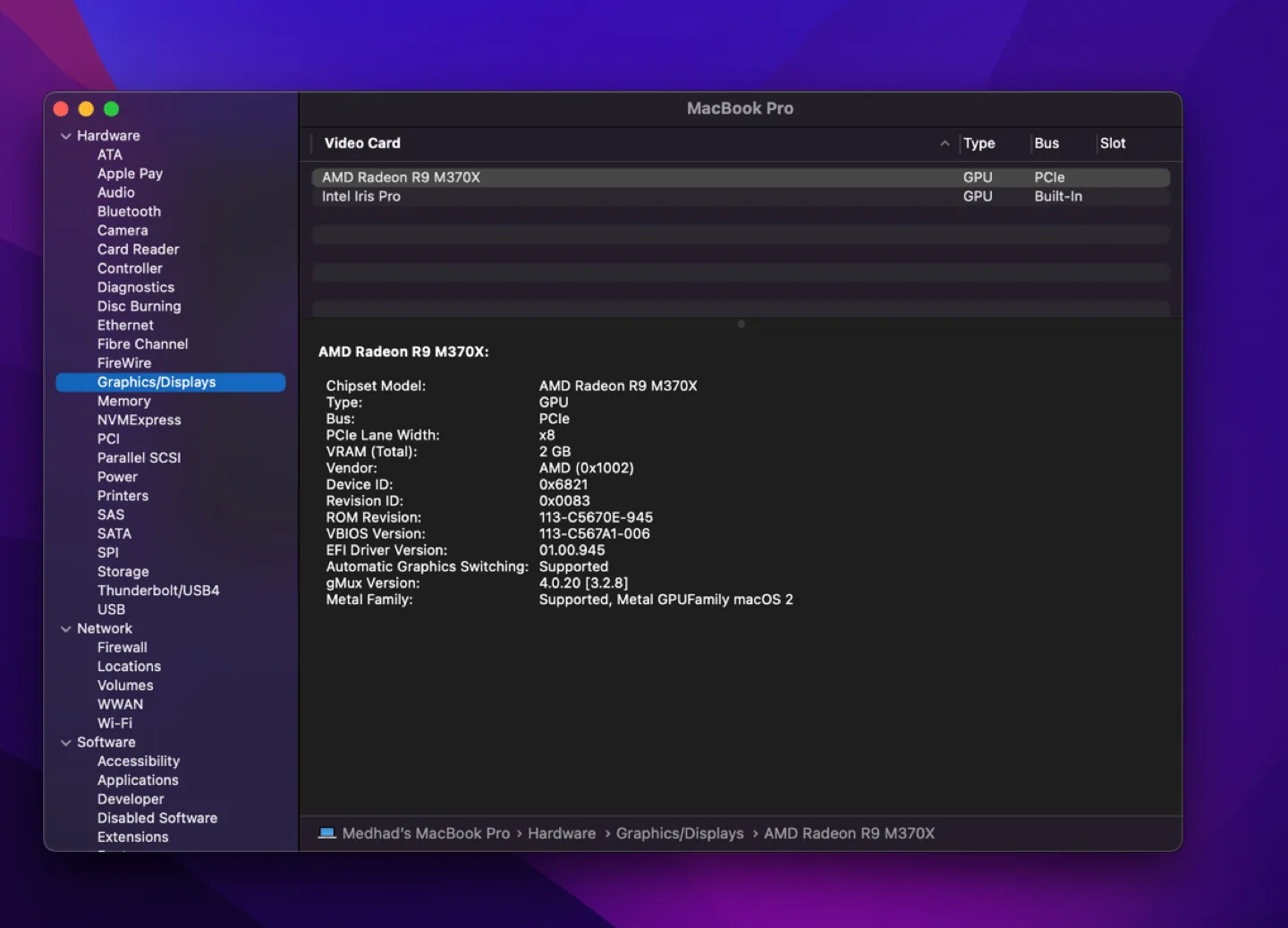Click Graphics/Displays in the breadcrumb path
1288x928 pixels.
[x=680, y=833]
